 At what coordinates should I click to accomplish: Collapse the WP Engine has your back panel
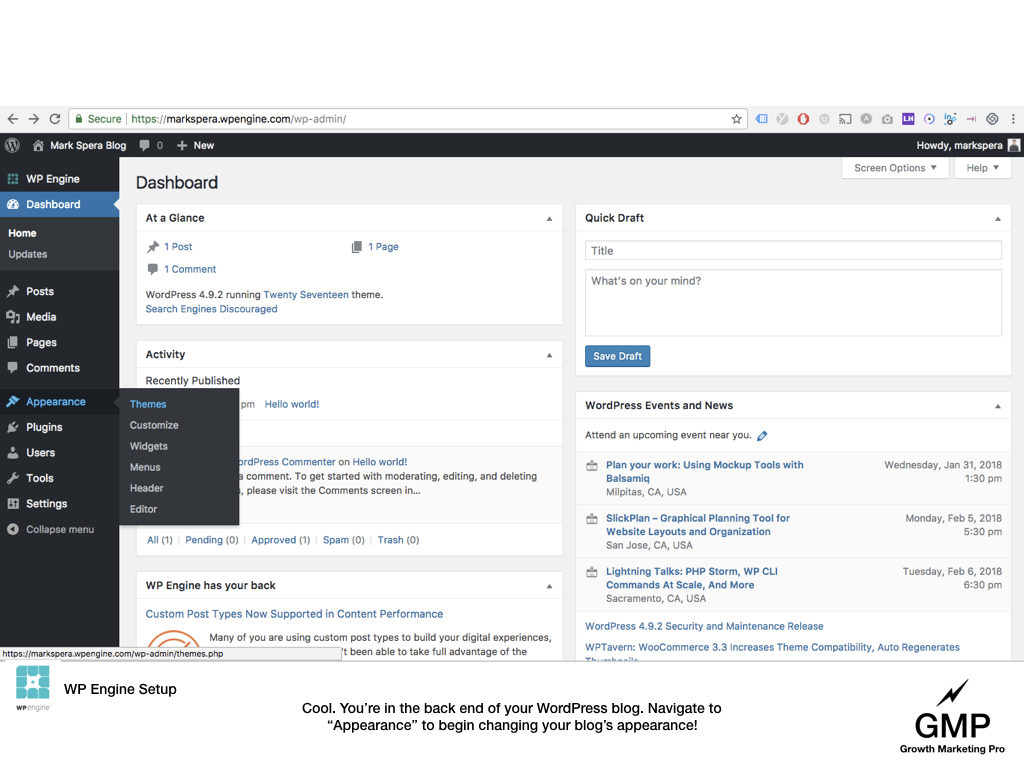click(549, 586)
